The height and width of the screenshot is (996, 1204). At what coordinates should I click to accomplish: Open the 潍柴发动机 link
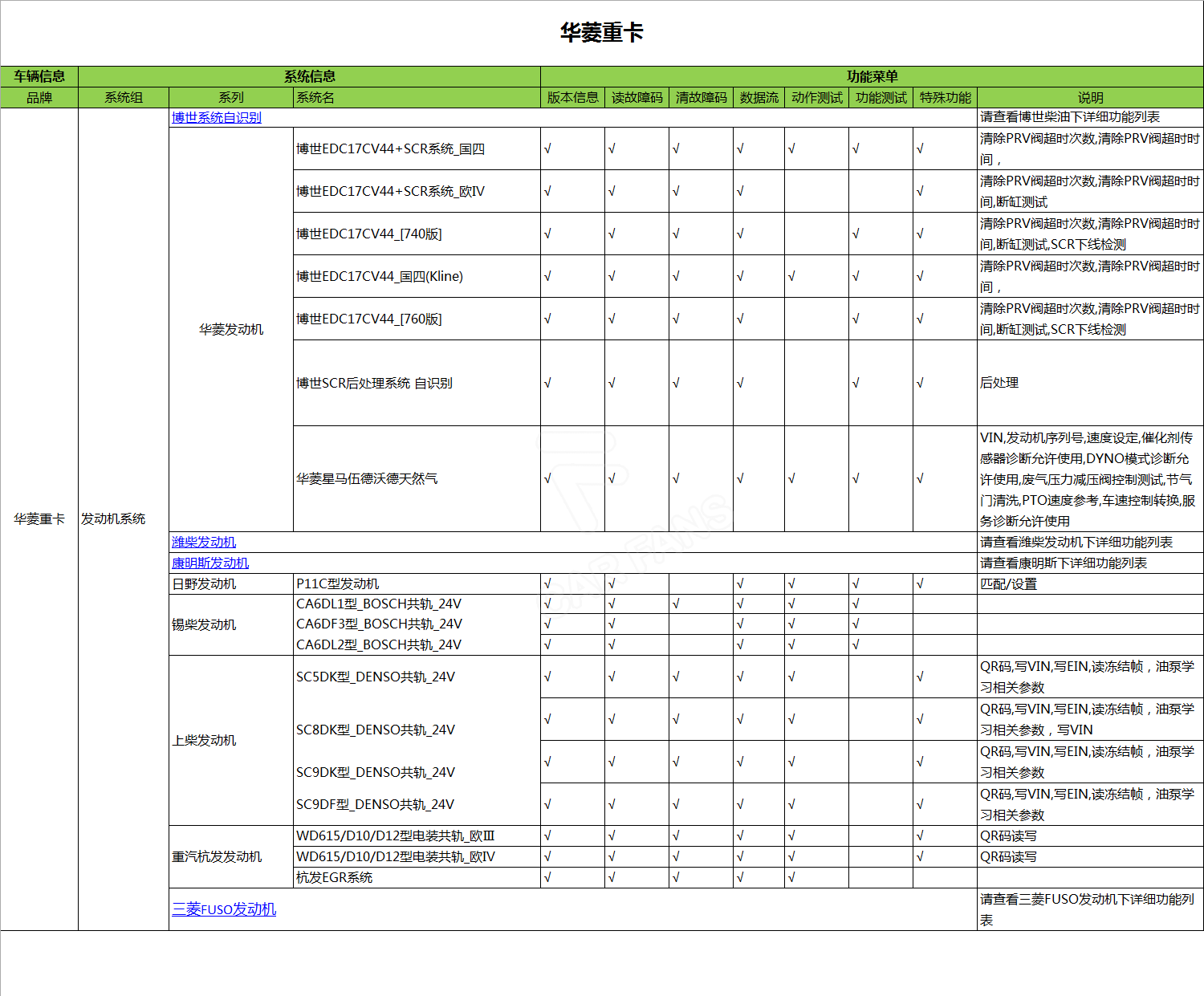coord(204,542)
